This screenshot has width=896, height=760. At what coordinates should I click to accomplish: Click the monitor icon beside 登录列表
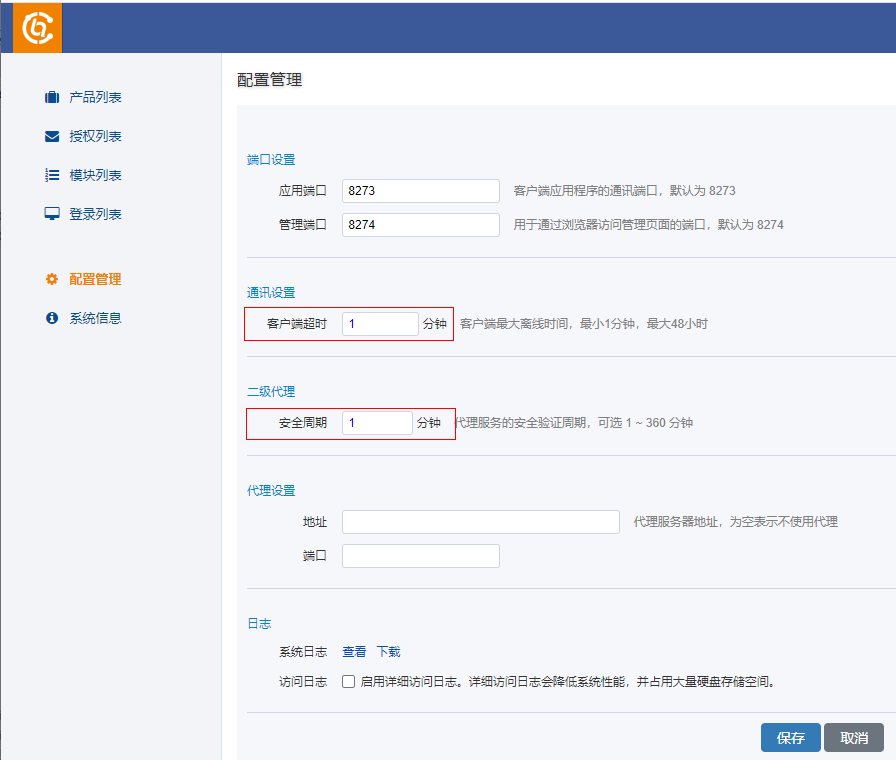tap(52, 215)
